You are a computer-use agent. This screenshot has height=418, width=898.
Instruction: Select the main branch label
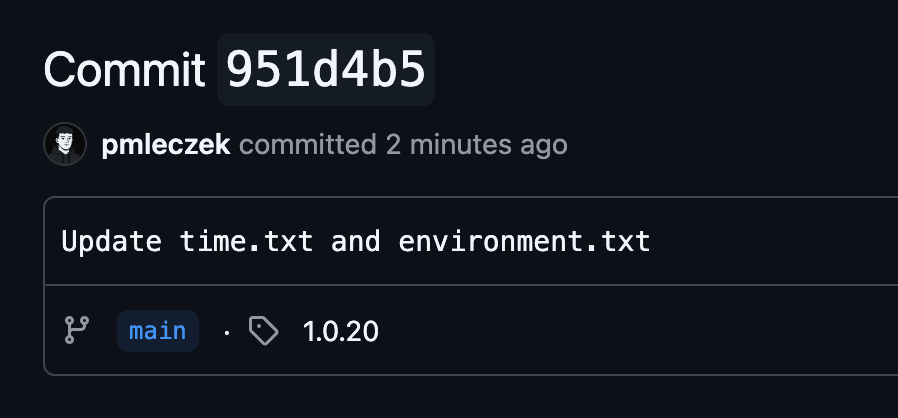158,331
